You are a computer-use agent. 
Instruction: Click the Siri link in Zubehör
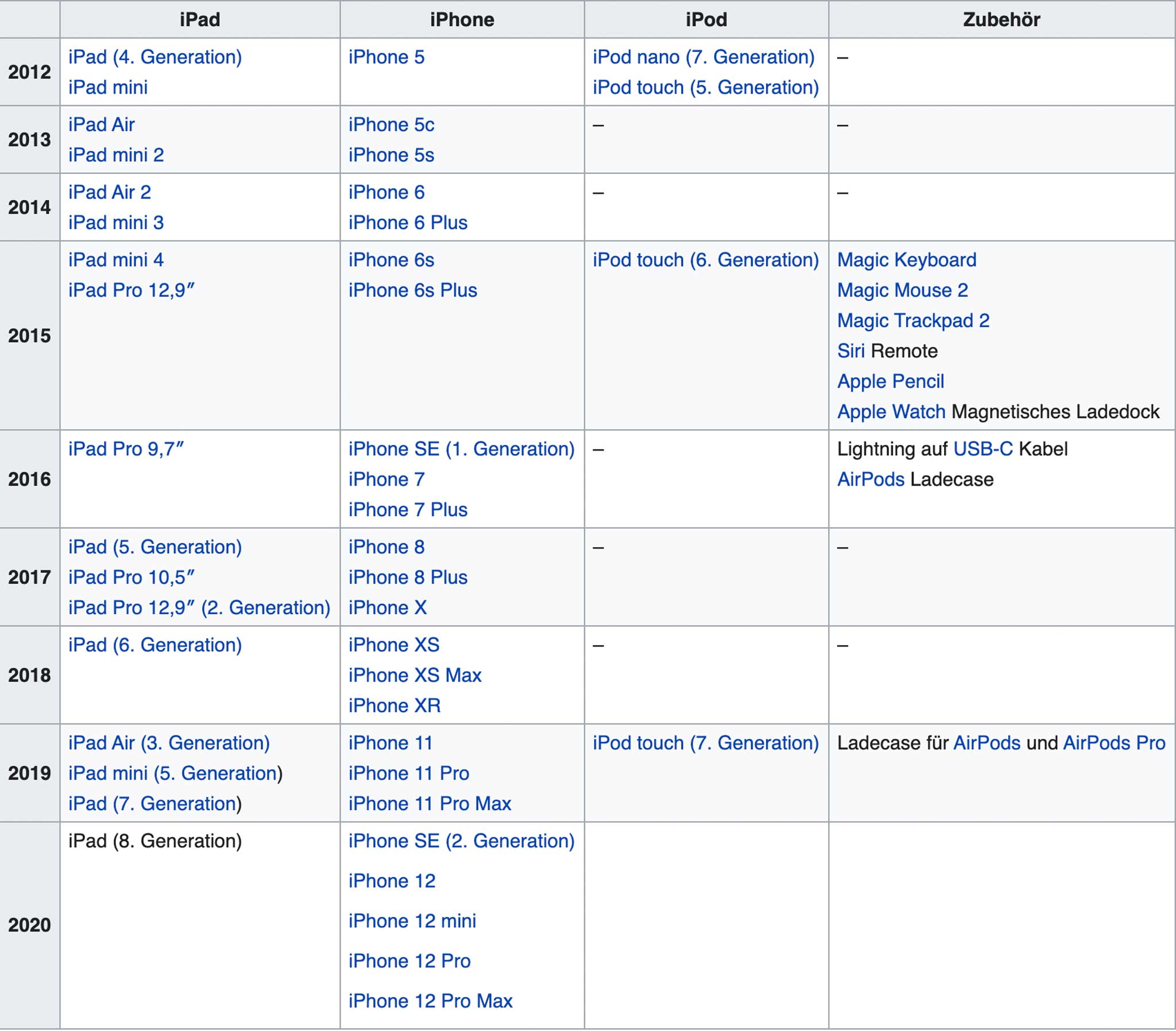[850, 351]
